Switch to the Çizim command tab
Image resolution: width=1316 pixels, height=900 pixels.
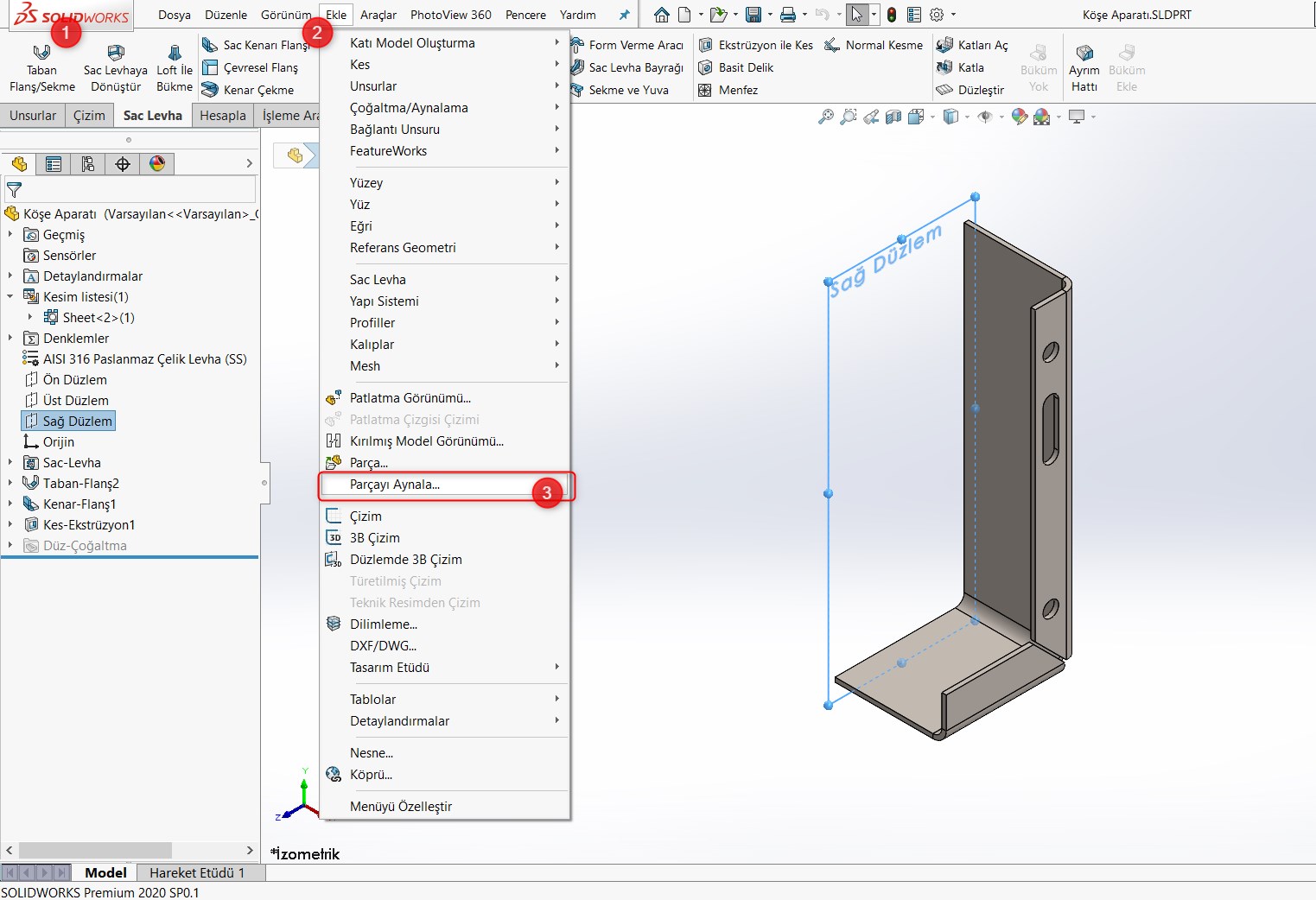click(89, 115)
